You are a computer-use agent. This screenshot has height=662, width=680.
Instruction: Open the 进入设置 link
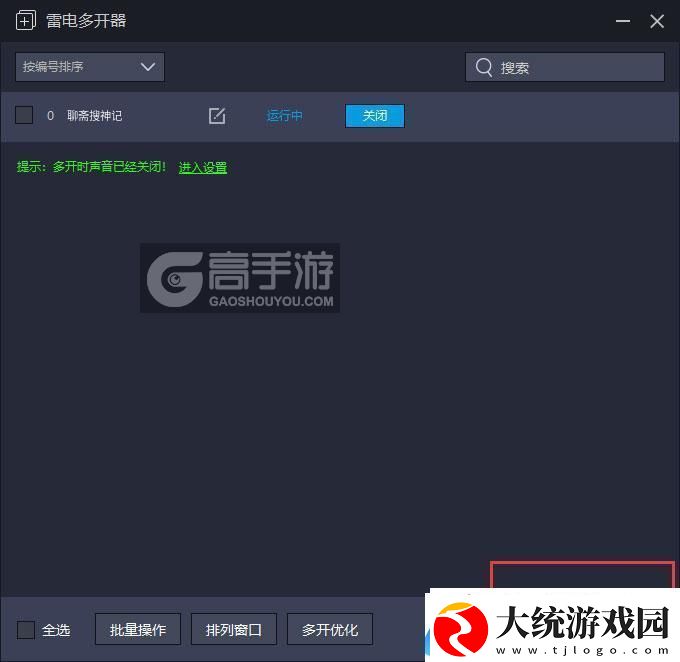click(x=203, y=167)
